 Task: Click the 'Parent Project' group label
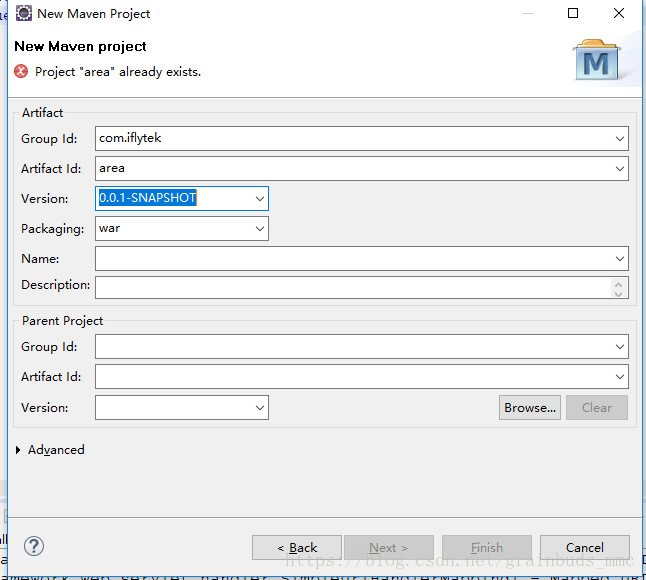(62, 321)
